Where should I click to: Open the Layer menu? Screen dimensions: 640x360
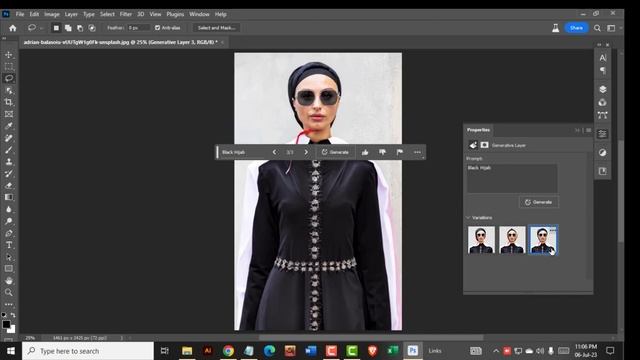71,14
